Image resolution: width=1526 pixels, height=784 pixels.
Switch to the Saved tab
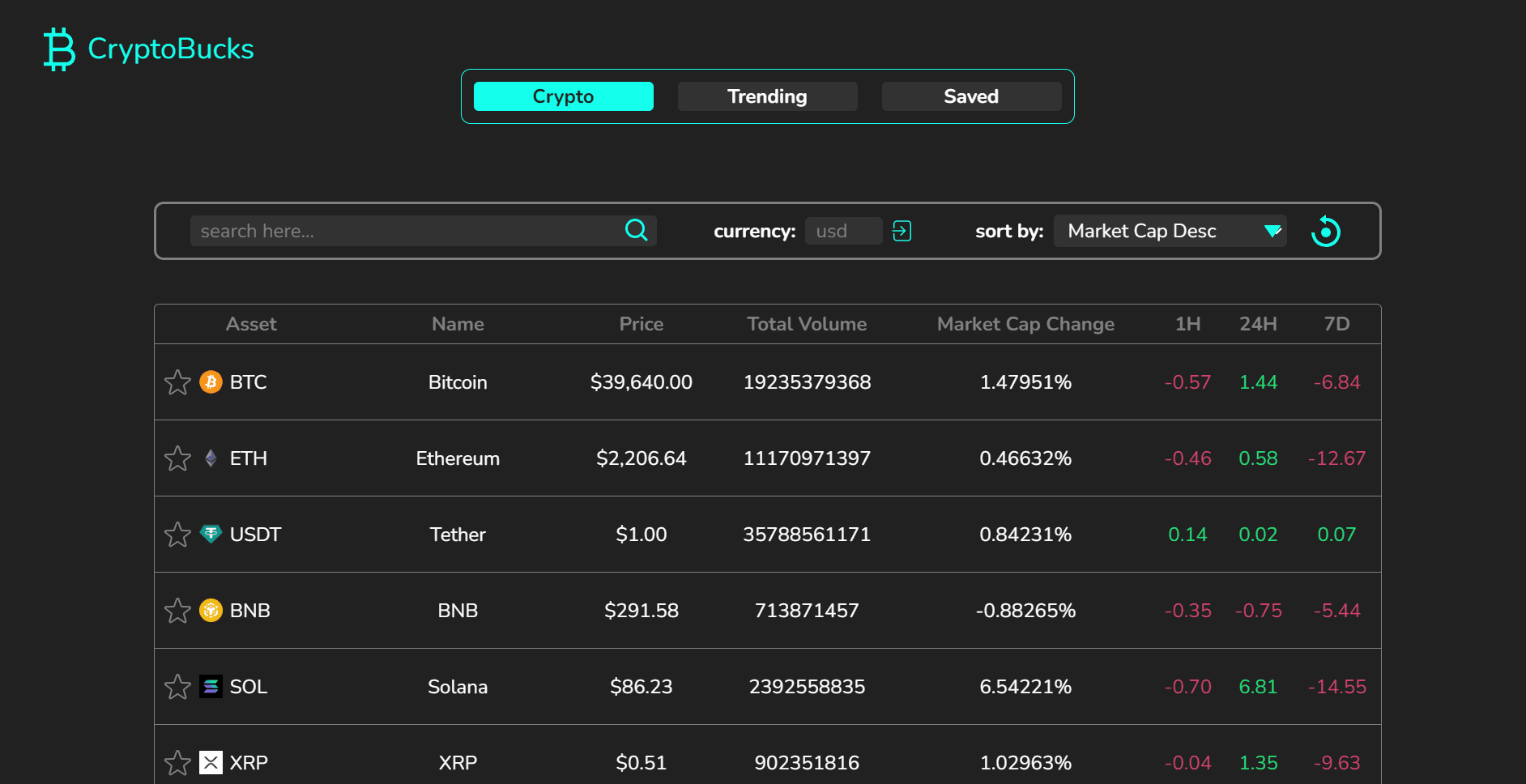(x=972, y=96)
